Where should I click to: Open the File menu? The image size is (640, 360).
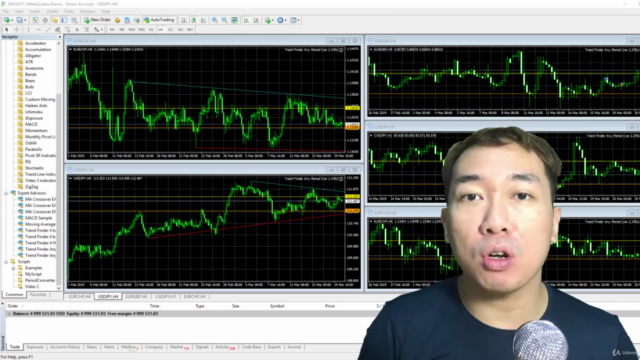6,11
